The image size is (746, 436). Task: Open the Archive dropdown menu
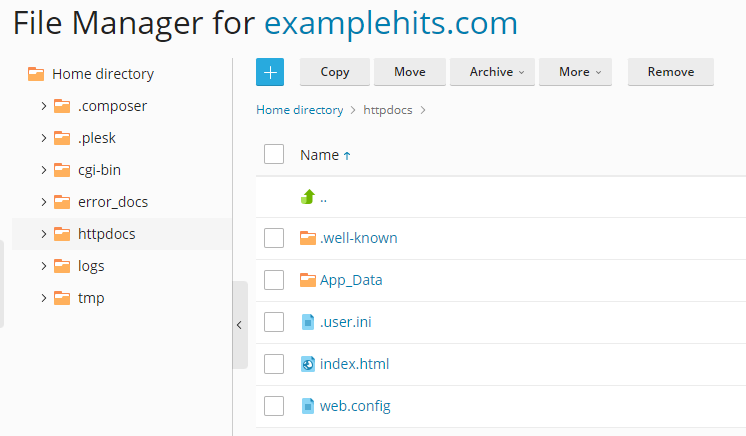492,72
